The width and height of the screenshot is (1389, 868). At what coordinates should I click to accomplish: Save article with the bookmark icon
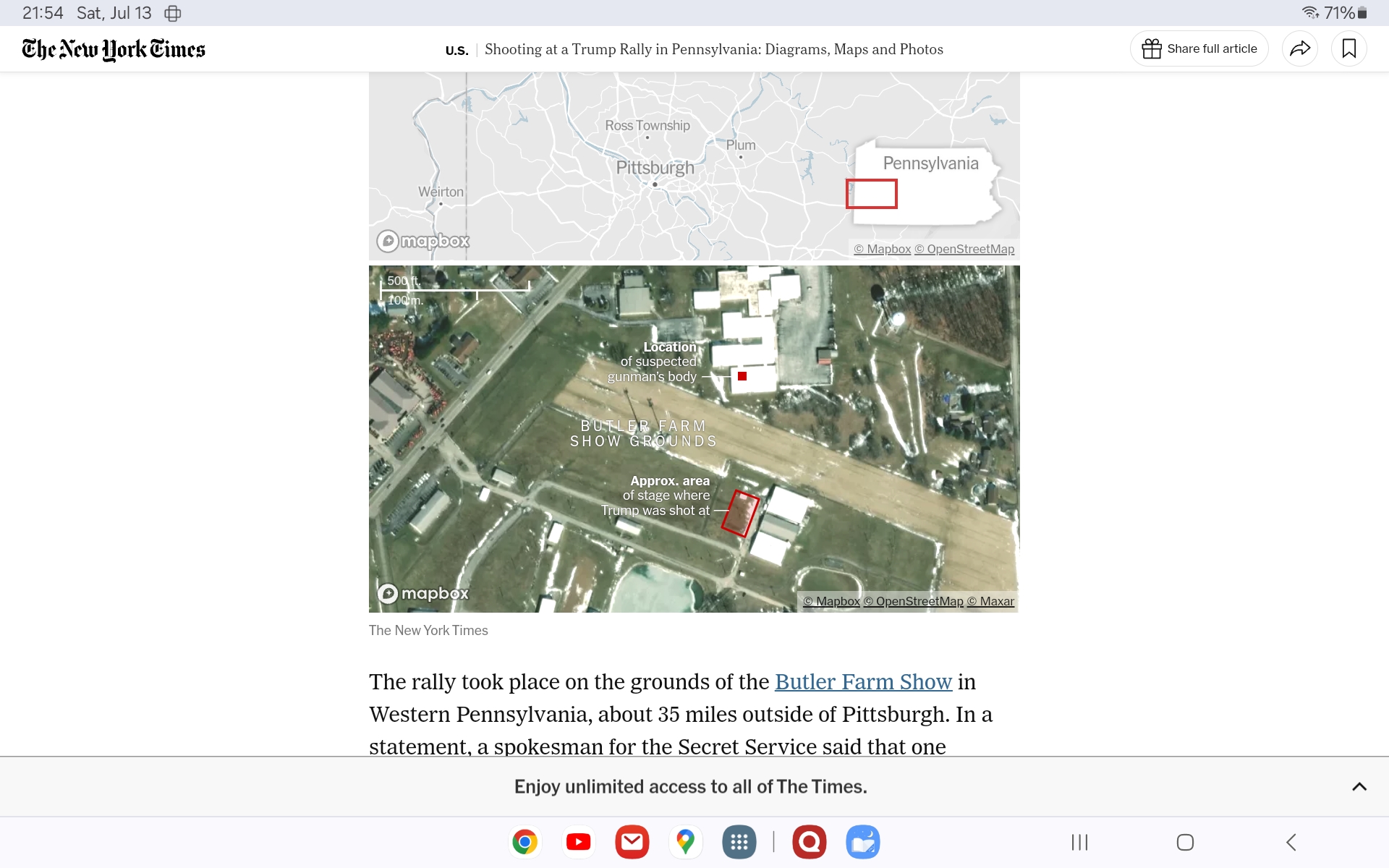1348,48
